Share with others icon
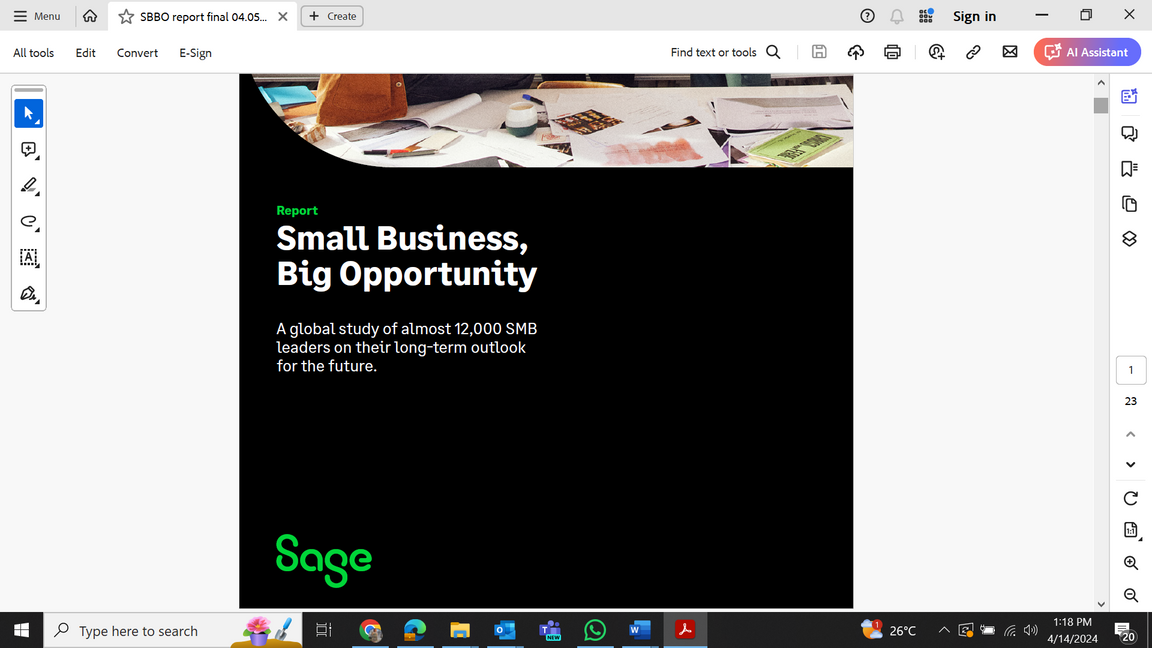This screenshot has height=648, width=1152. (936, 52)
